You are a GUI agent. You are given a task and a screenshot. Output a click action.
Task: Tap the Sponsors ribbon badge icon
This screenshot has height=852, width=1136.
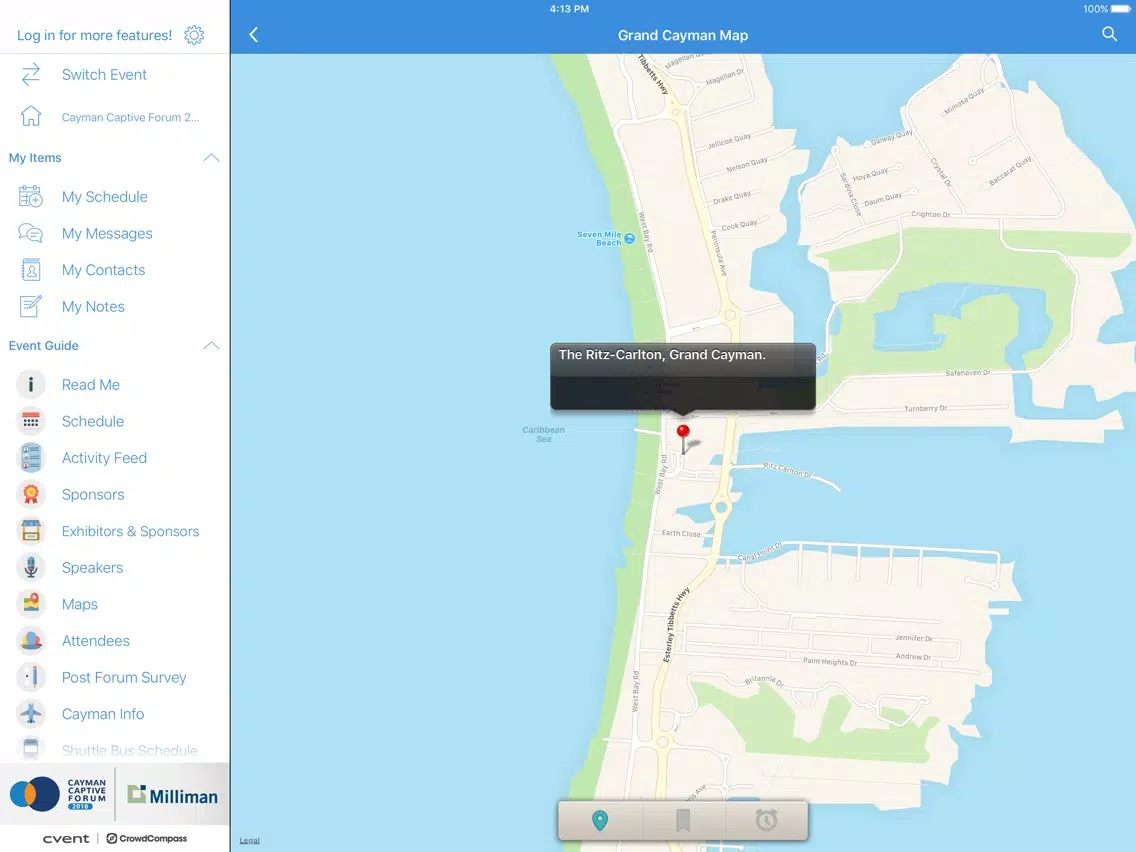click(x=30, y=494)
